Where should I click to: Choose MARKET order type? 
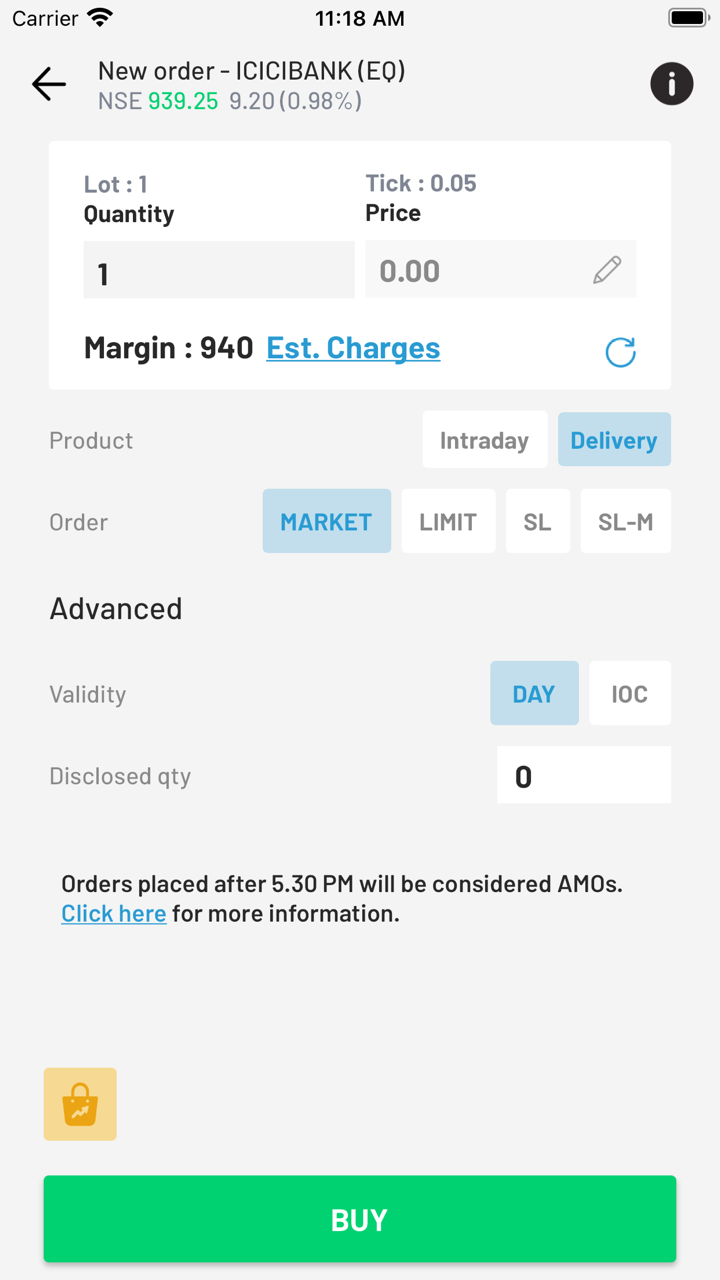[x=326, y=521]
